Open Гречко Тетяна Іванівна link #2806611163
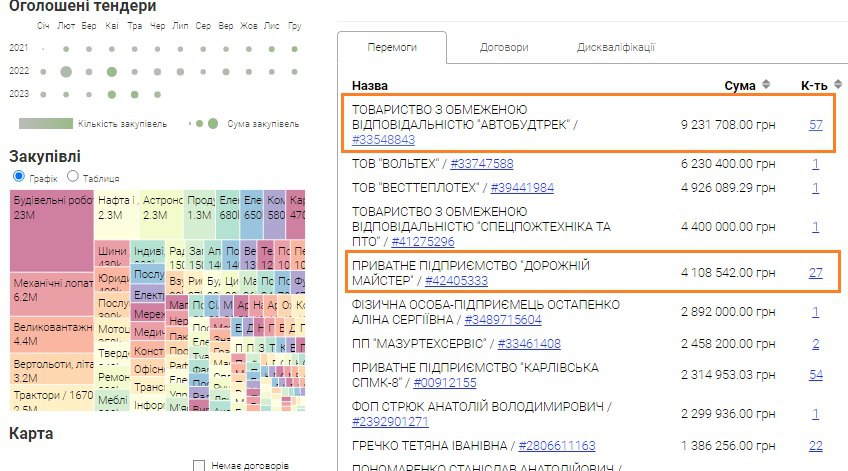The width and height of the screenshot is (848, 471). (x=554, y=445)
